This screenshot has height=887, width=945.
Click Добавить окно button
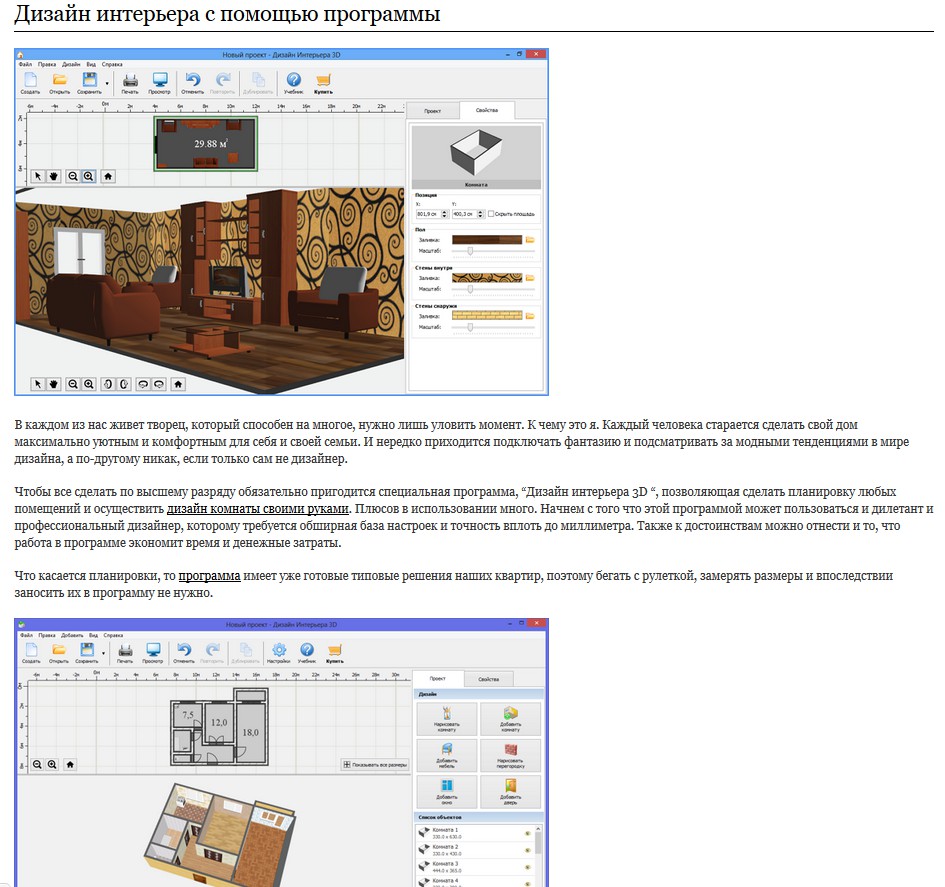click(447, 791)
